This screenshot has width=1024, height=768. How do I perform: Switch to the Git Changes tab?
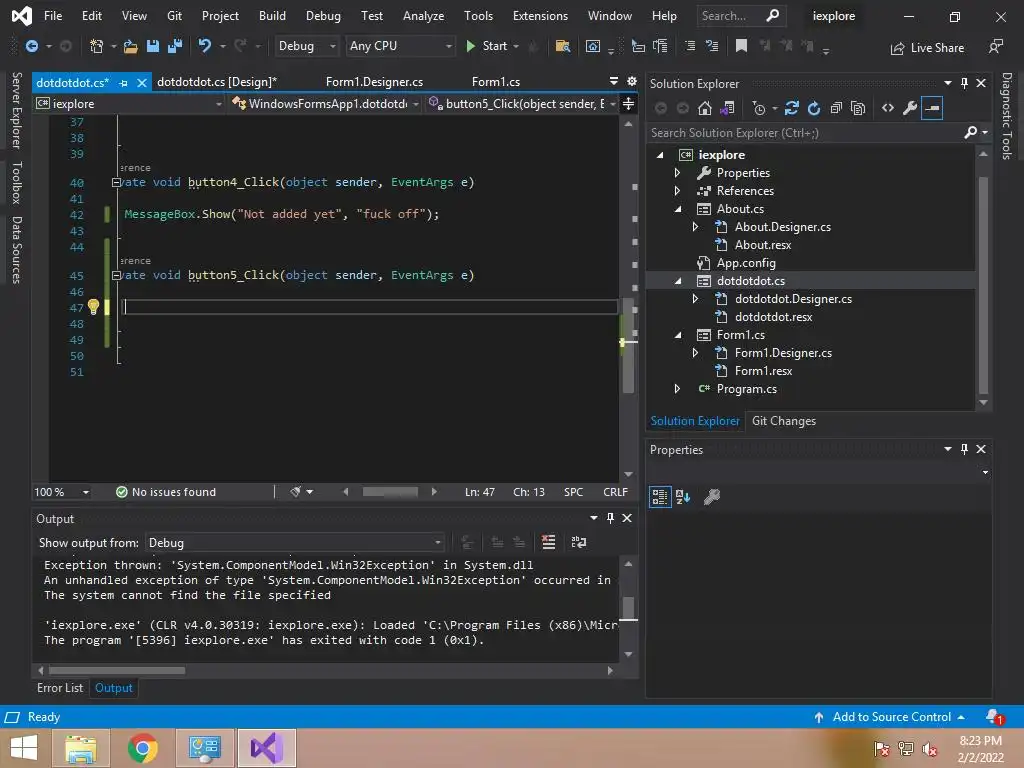pyautogui.click(x=784, y=421)
